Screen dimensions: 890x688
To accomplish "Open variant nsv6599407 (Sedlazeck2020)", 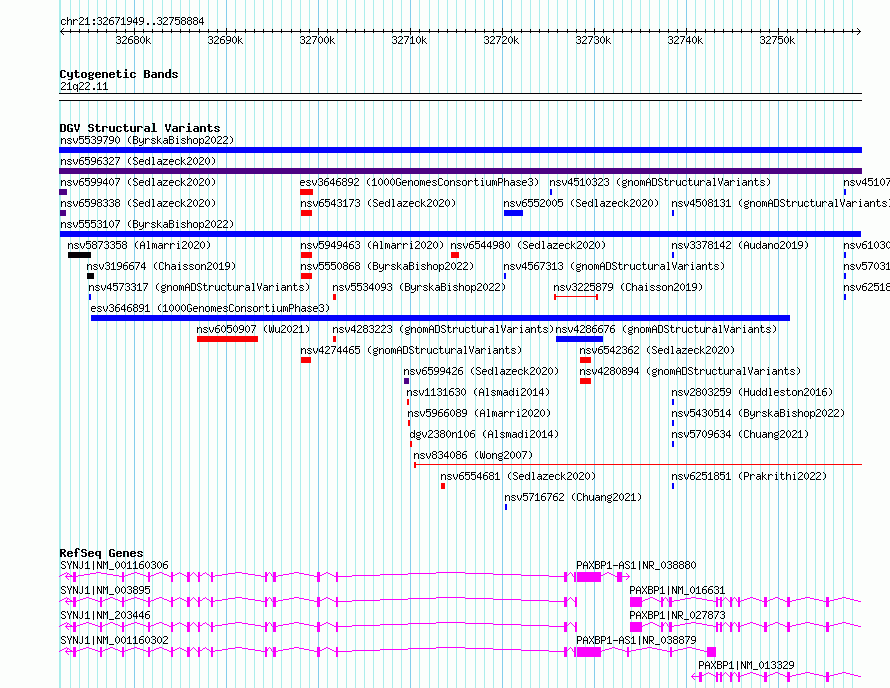I will [x=138, y=182].
